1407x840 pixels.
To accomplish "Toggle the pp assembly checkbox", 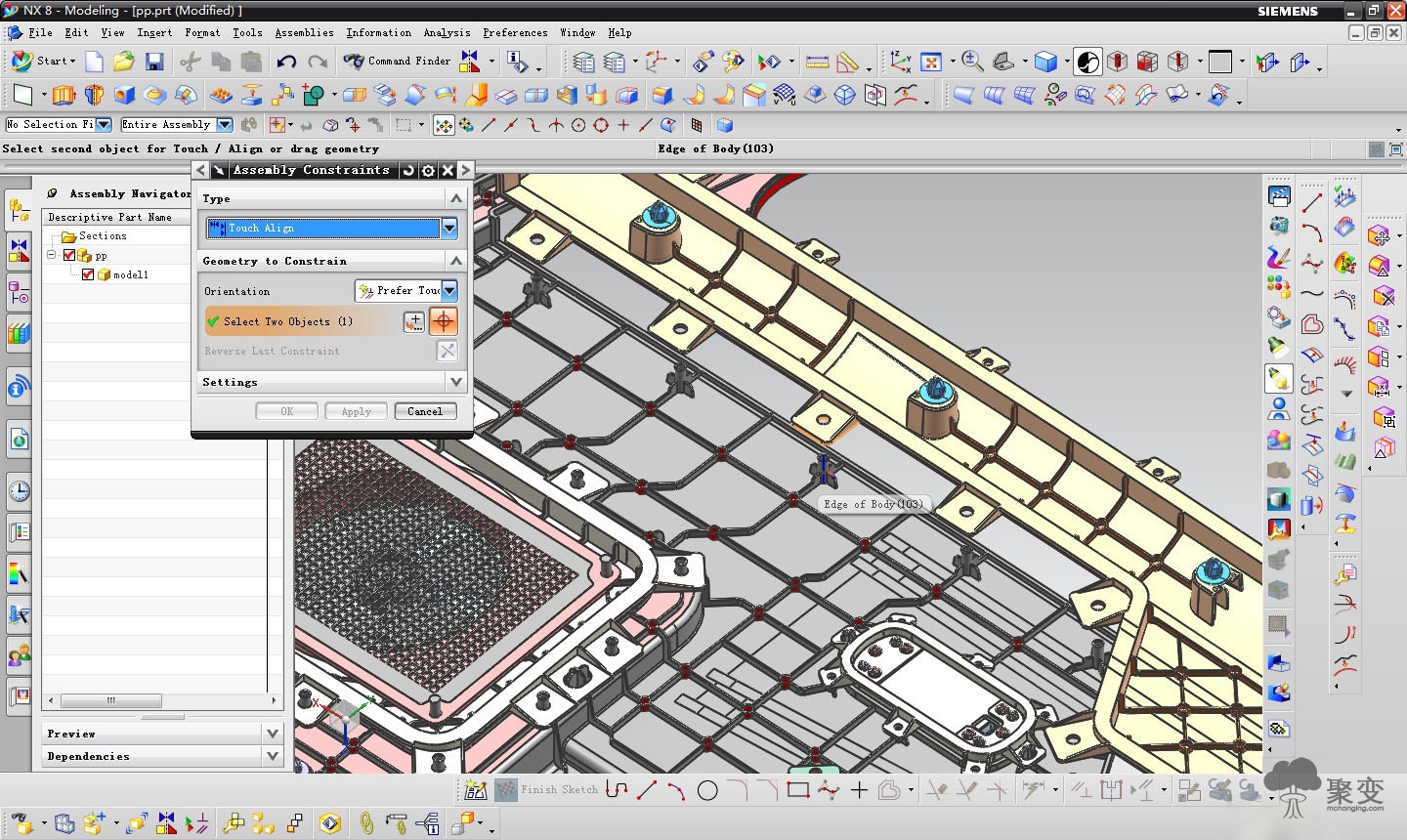I will (x=69, y=256).
